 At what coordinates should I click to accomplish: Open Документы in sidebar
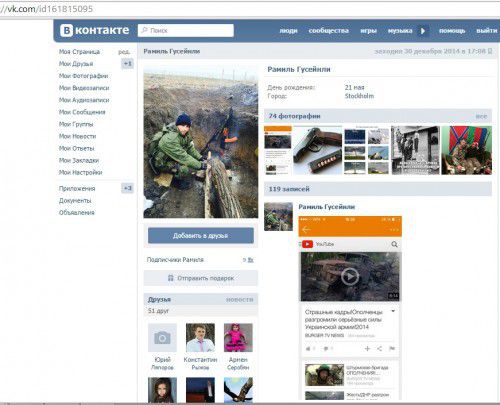pos(75,200)
